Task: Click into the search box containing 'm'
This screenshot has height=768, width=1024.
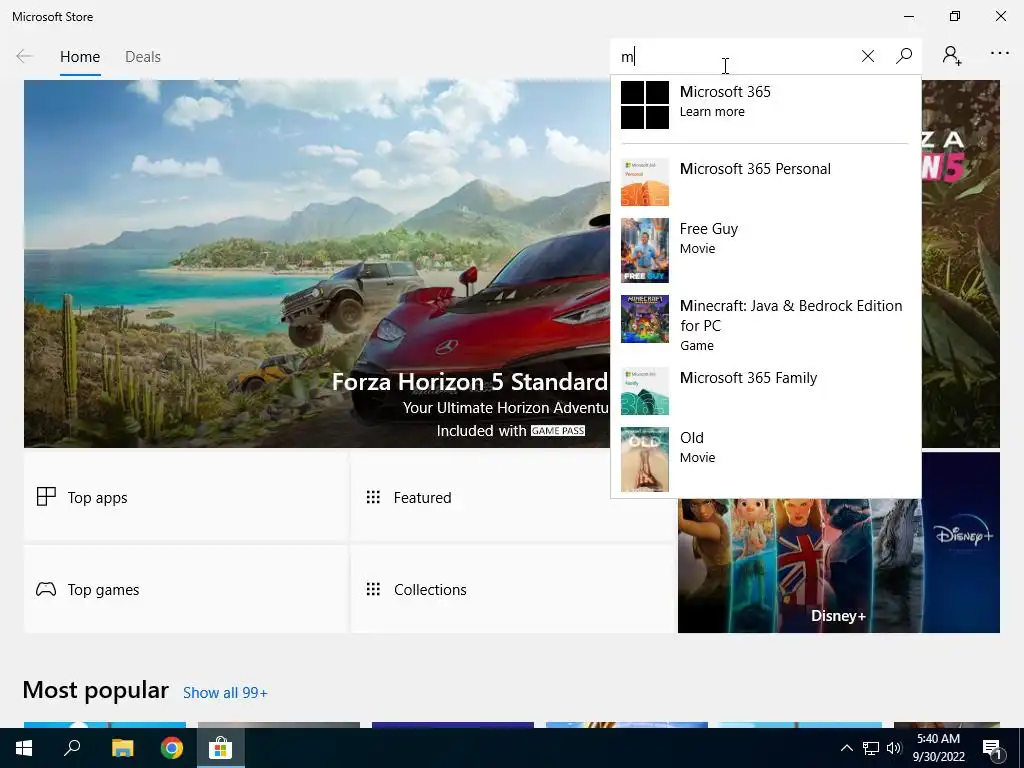Action: (x=735, y=57)
